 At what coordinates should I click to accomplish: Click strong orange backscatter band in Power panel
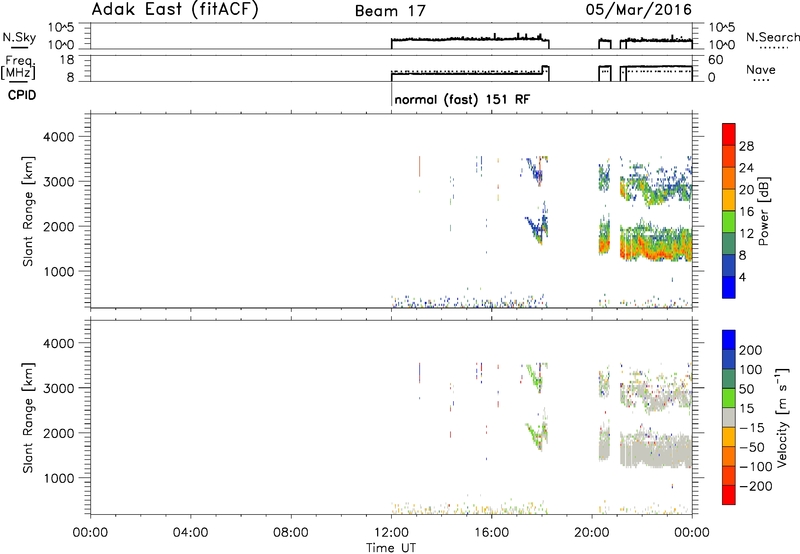[658, 250]
